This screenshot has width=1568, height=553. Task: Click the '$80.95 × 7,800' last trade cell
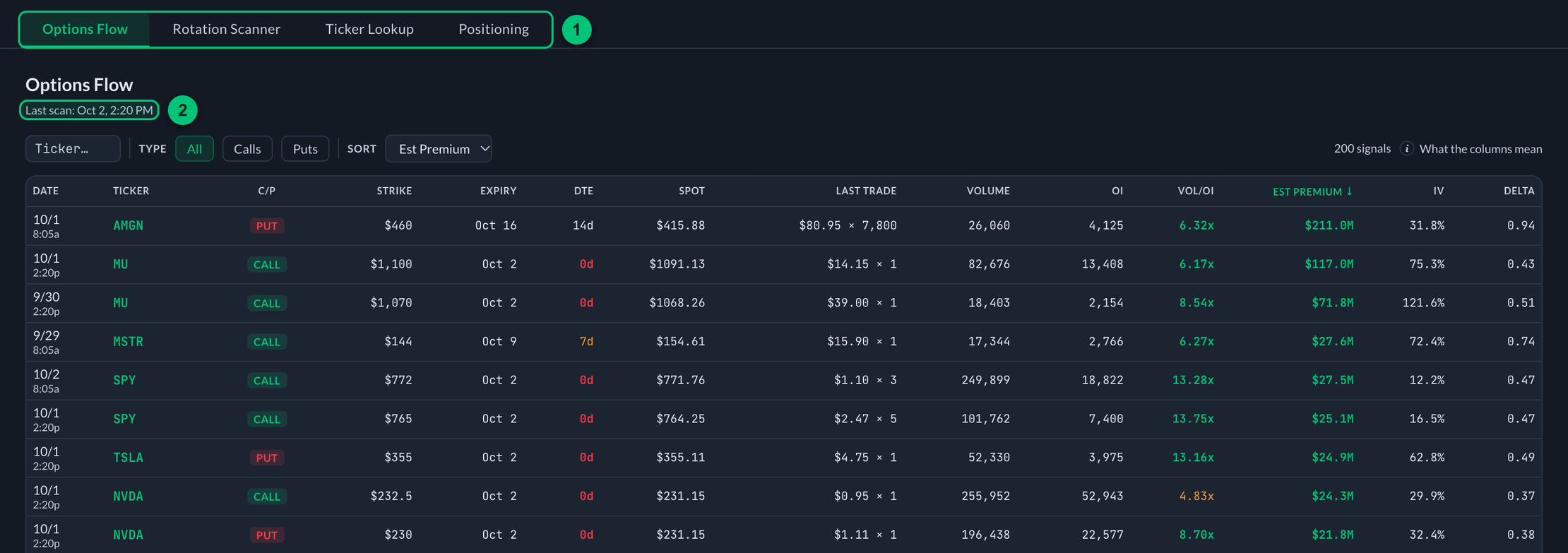click(x=848, y=226)
